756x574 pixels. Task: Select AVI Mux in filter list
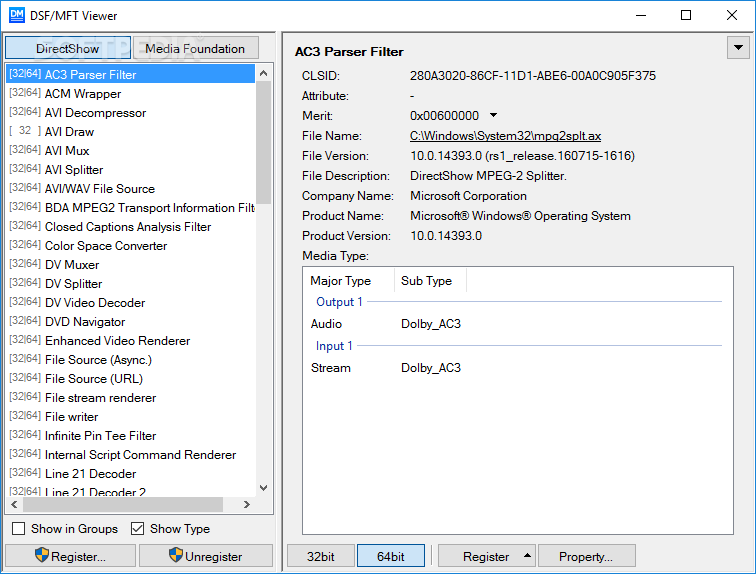pos(130,150)
